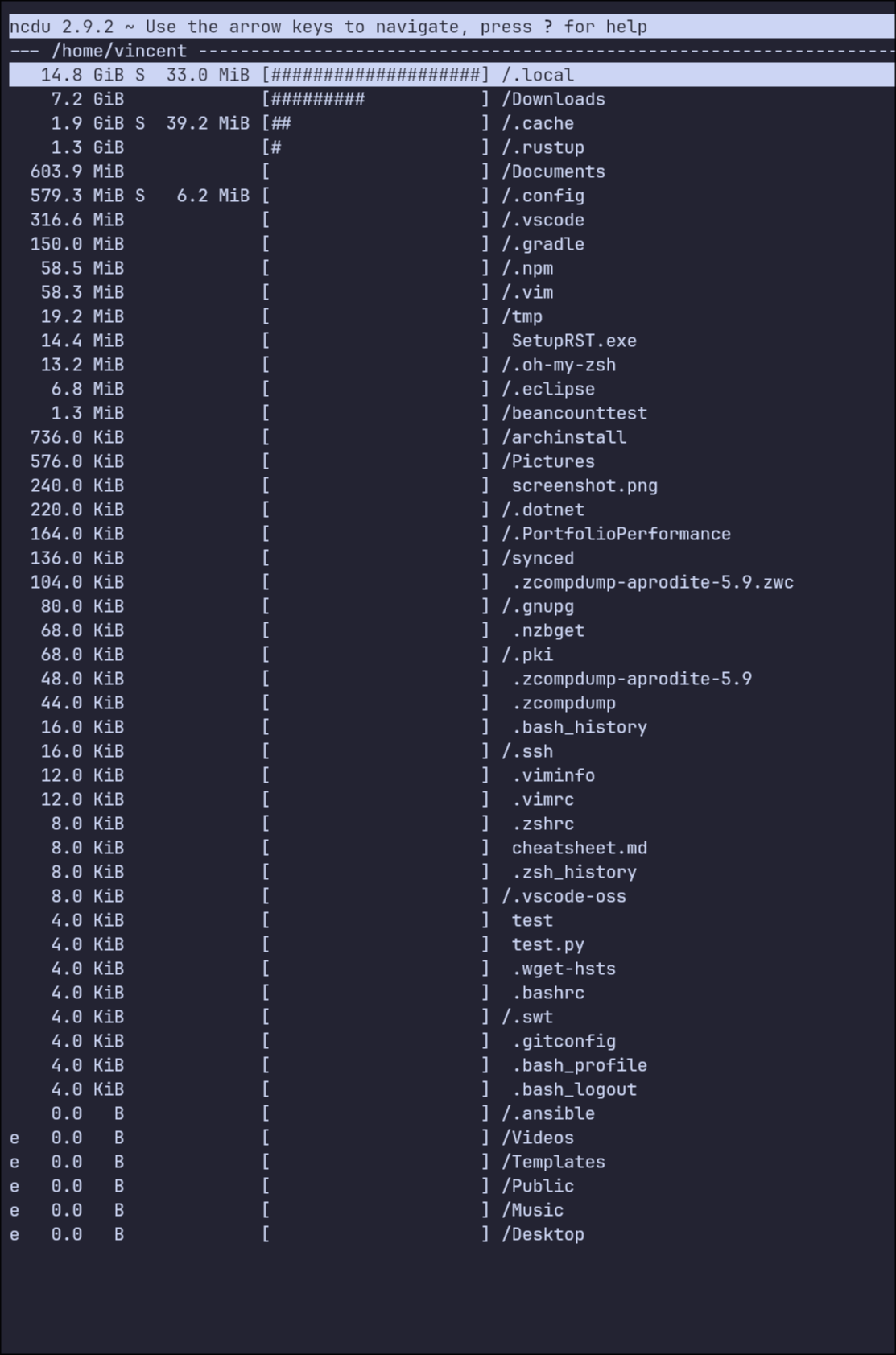
Task: Open the /Documents directory
Action: coord(554,171)
